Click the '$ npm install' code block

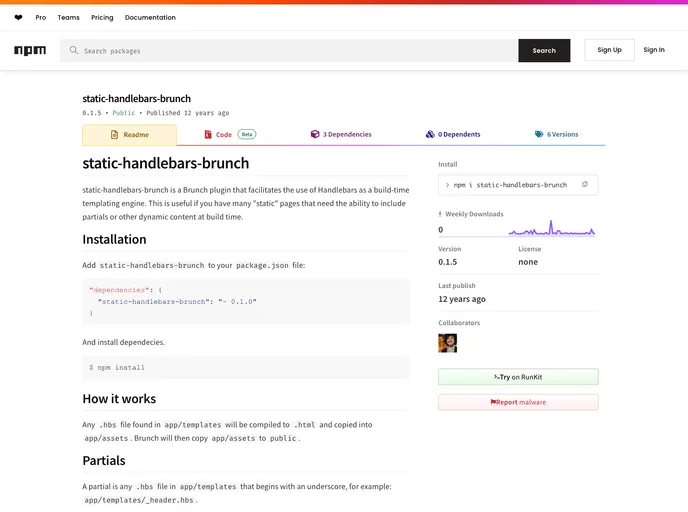[246, 367]
